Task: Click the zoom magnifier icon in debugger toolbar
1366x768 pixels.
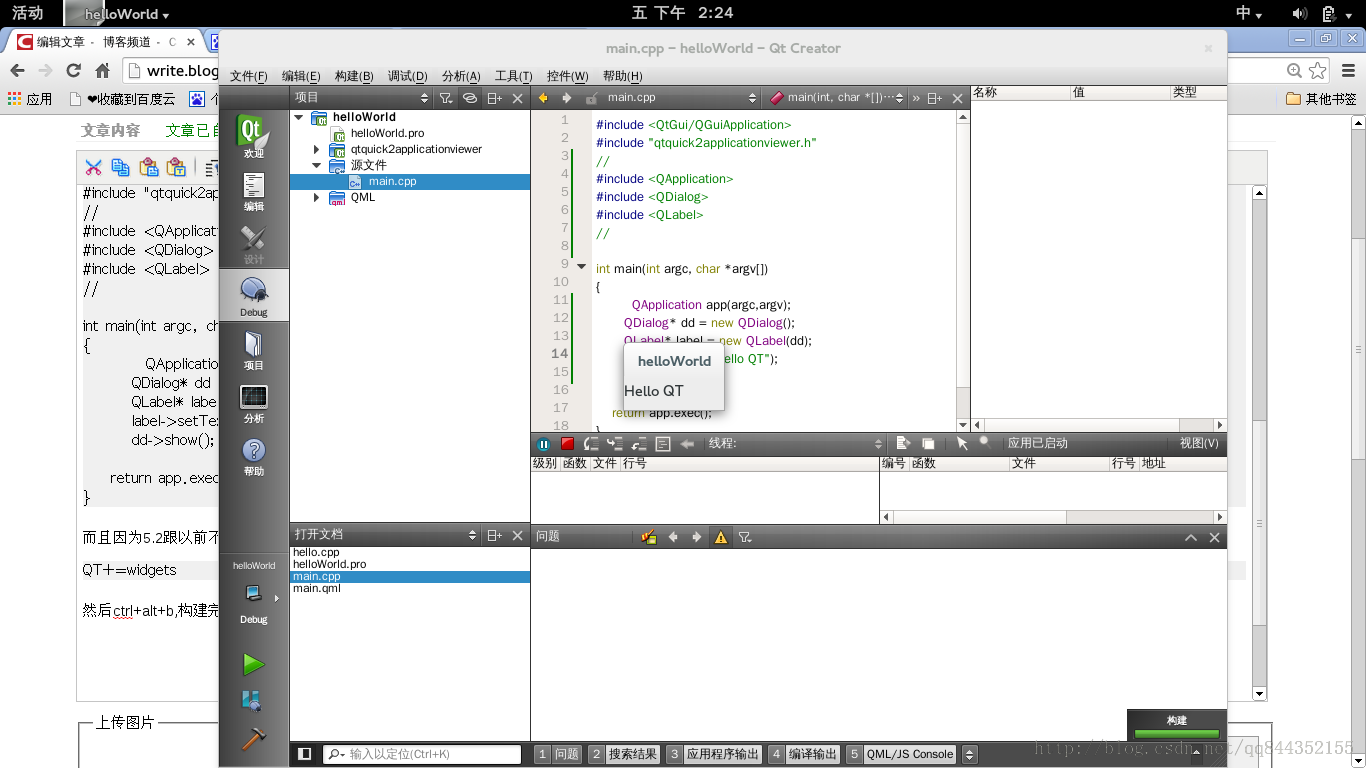Action: coord(985,443)
